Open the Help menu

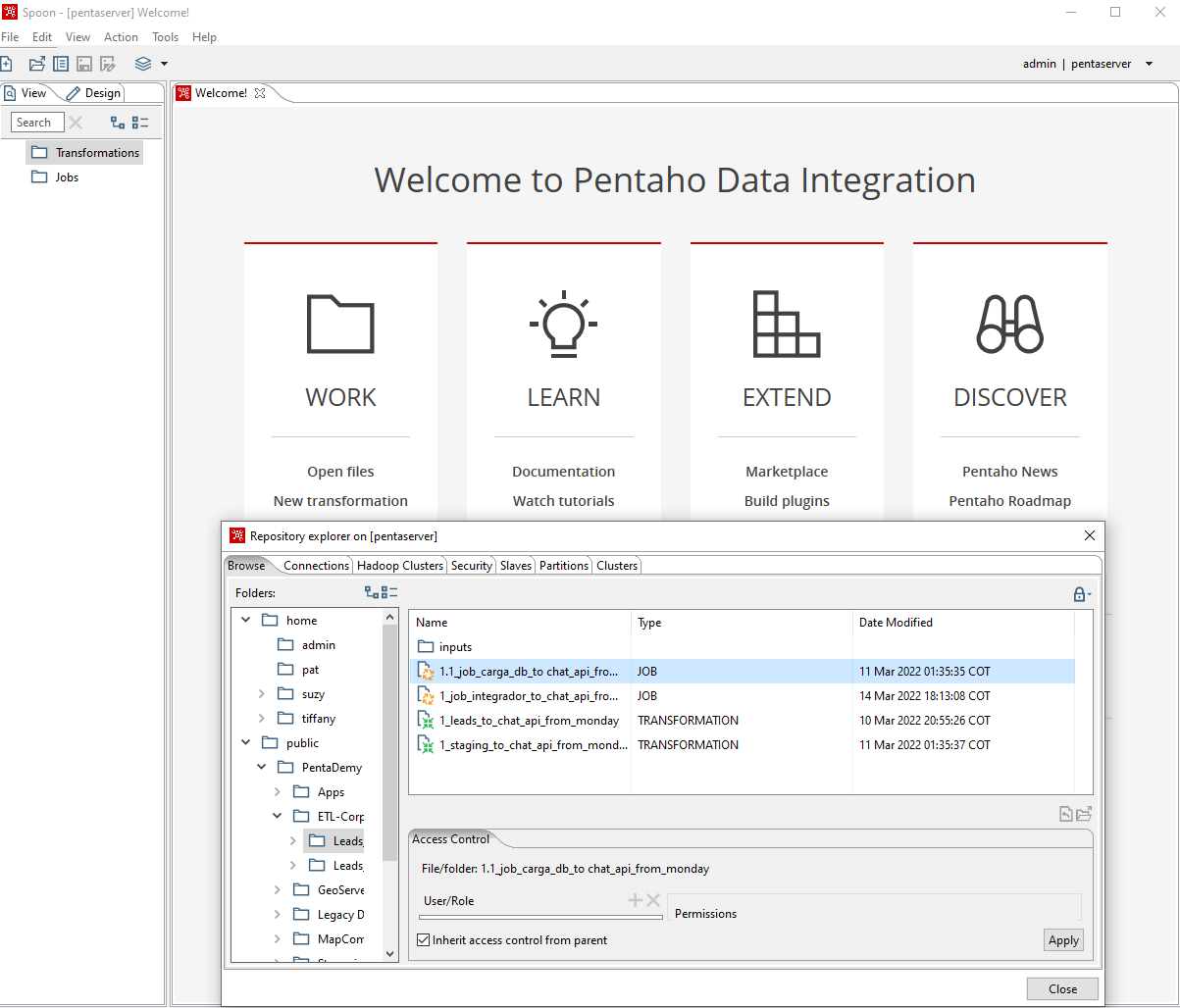click(x=204, y=37)
